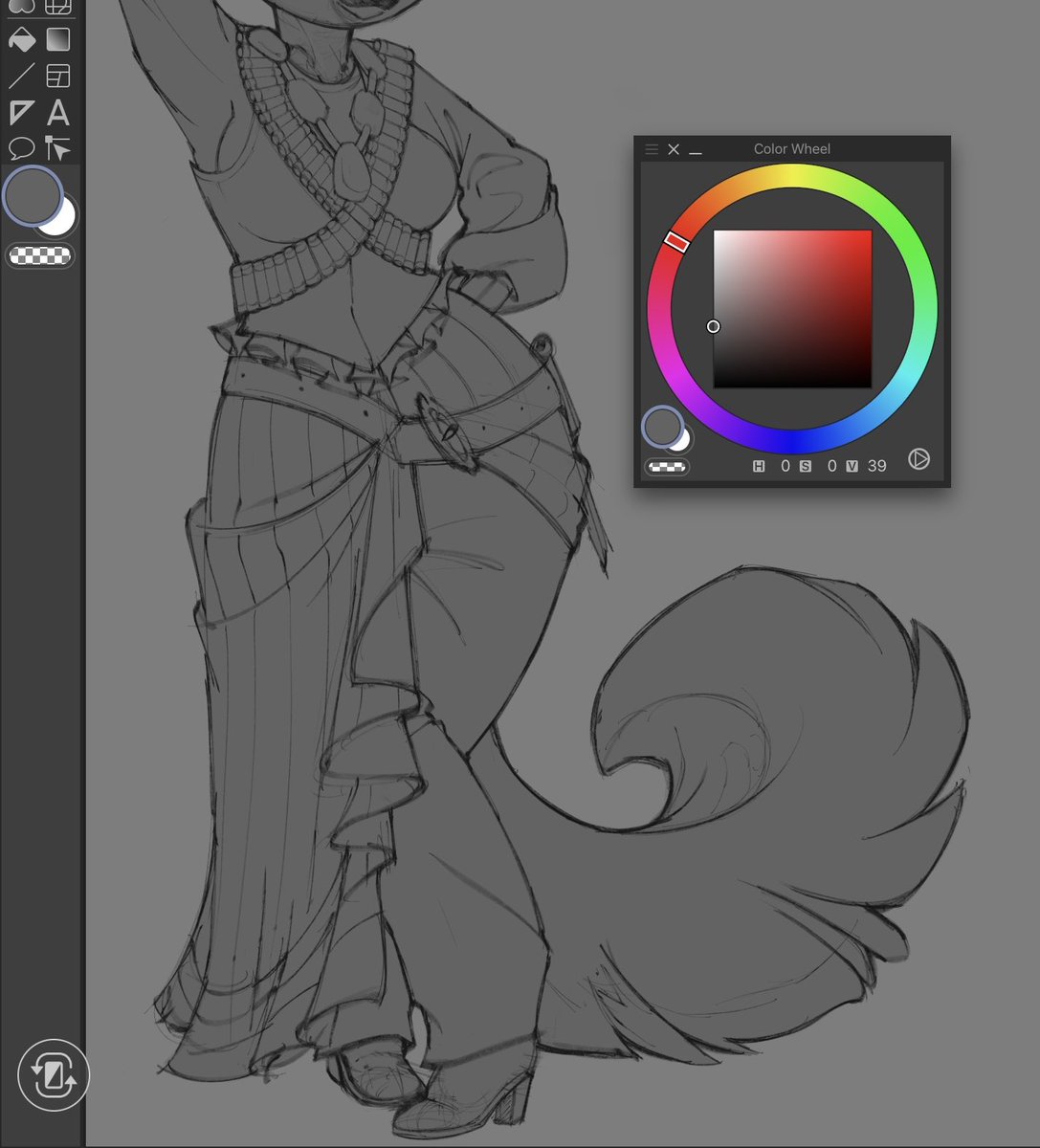Click the saturation-value cursor in the square
Screen dimensions: 1040x1148
click(713, 326)
